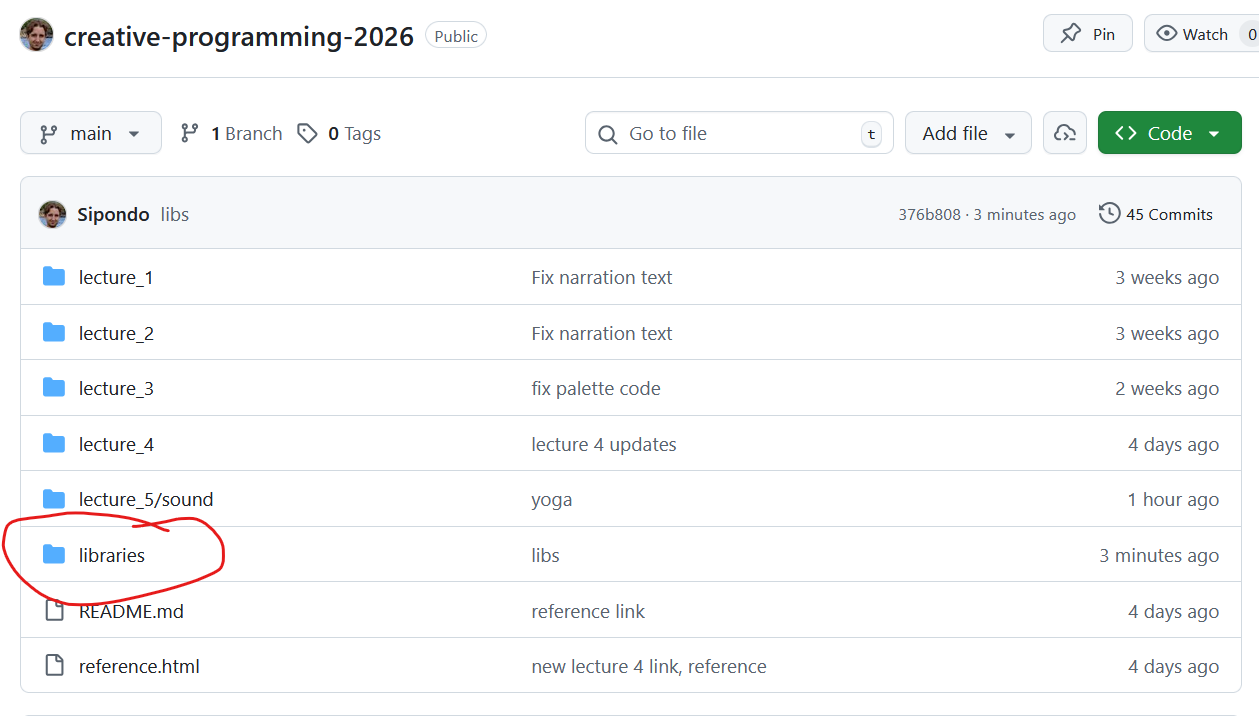This screenshot has width=1259, height=716.
Task: Click the Go to file search box
Action: coord(738,133)
